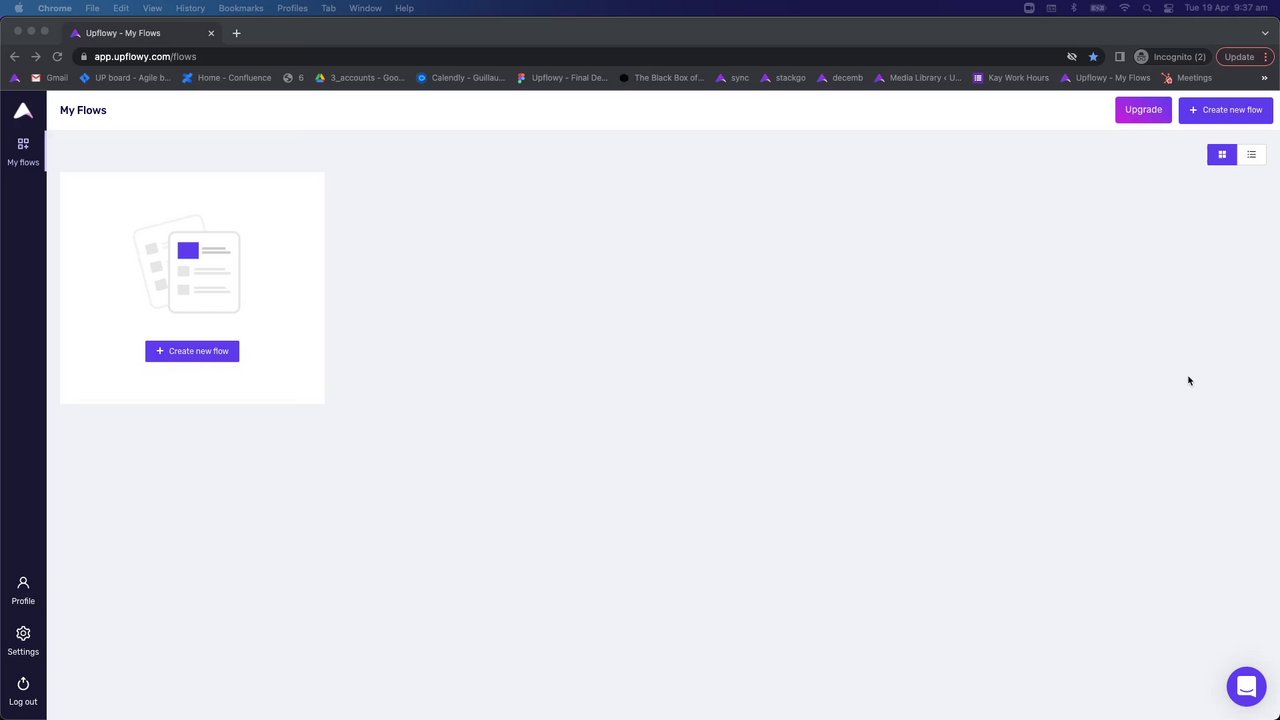
Task: Click the Upflowy logo in the sidebar
Action: tap(23, 111)
